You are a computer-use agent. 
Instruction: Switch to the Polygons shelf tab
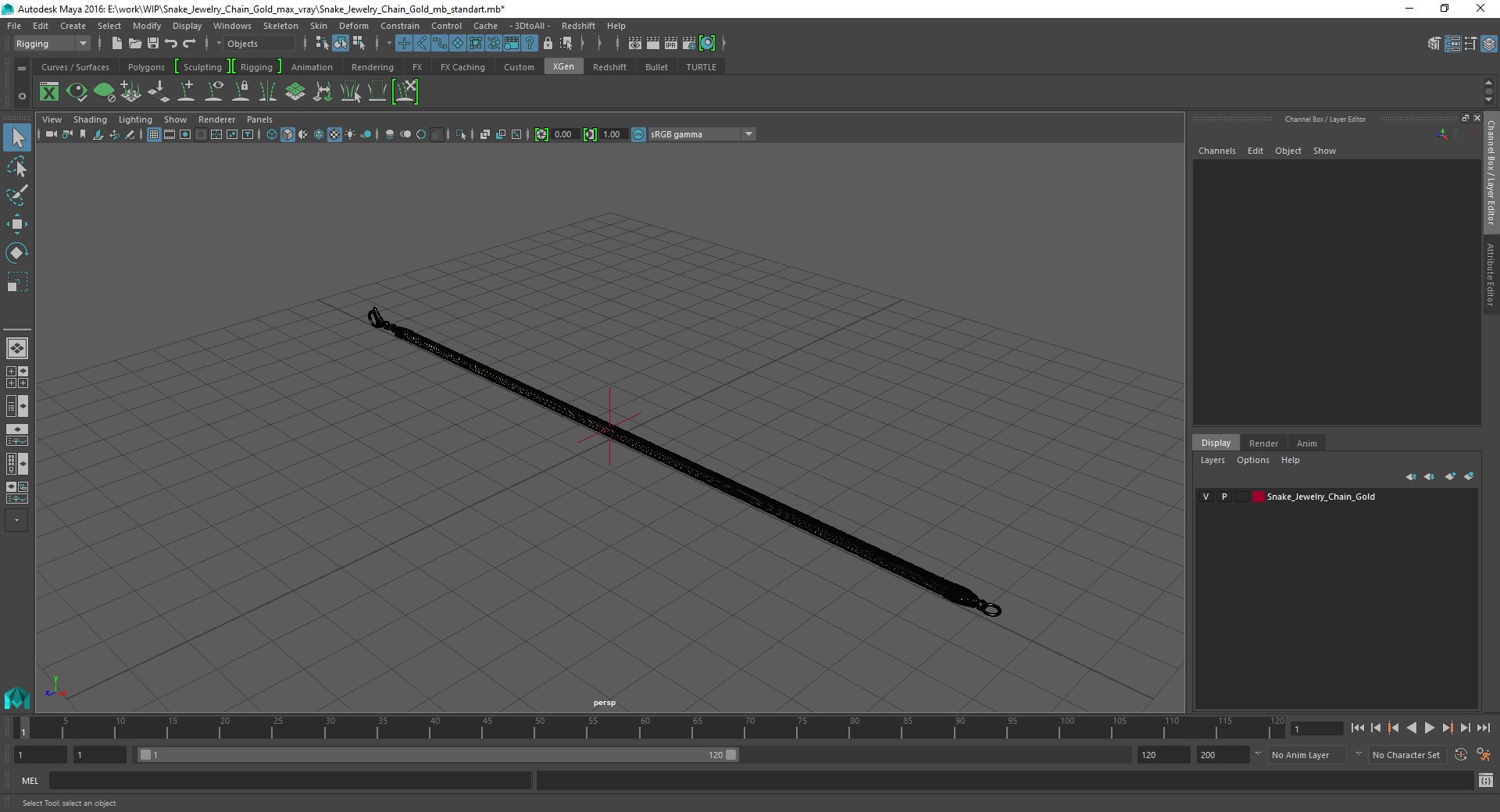click(146, 67)
